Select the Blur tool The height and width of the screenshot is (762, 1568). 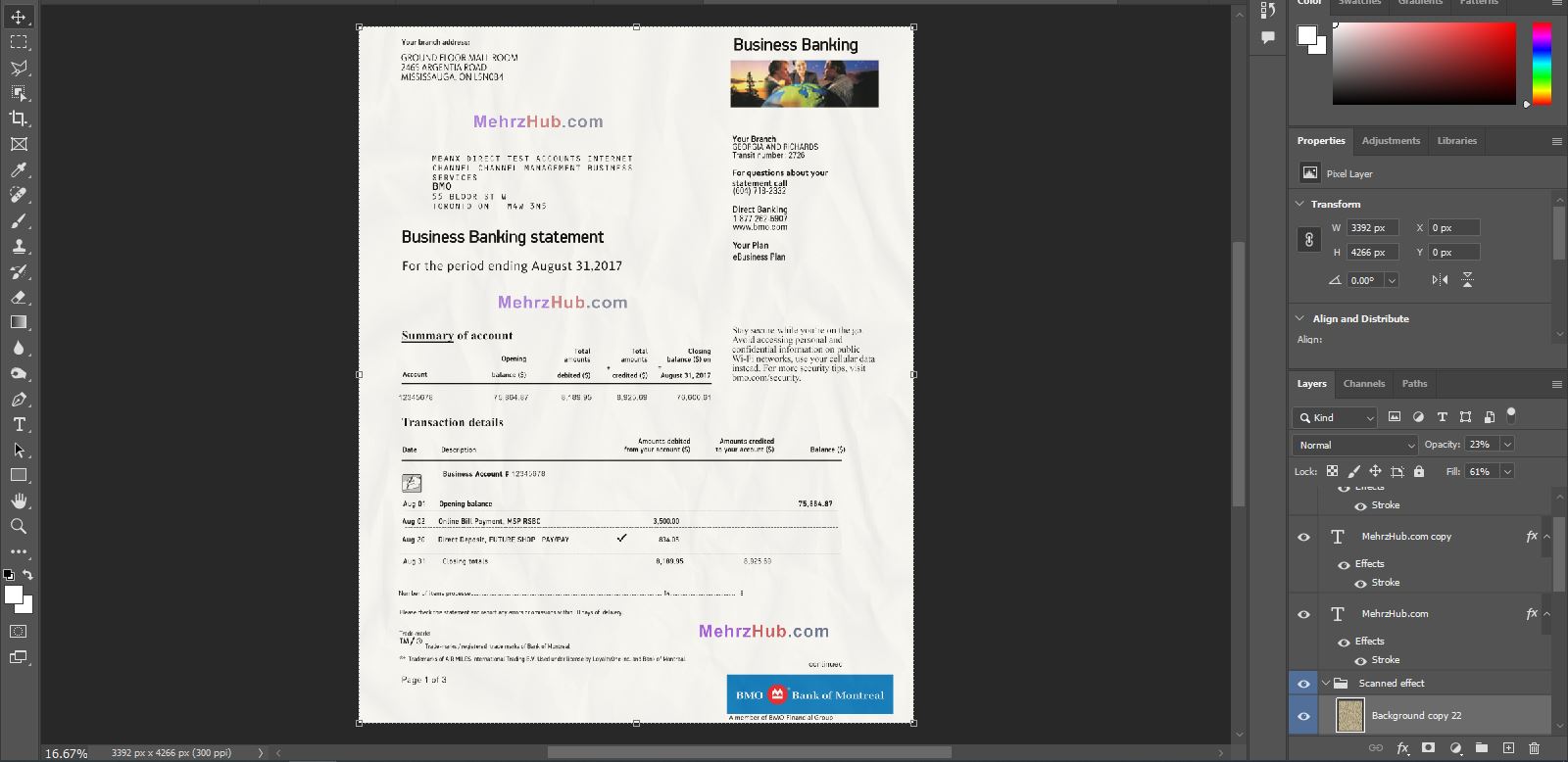pyautogui.click(x=19, y=348)
